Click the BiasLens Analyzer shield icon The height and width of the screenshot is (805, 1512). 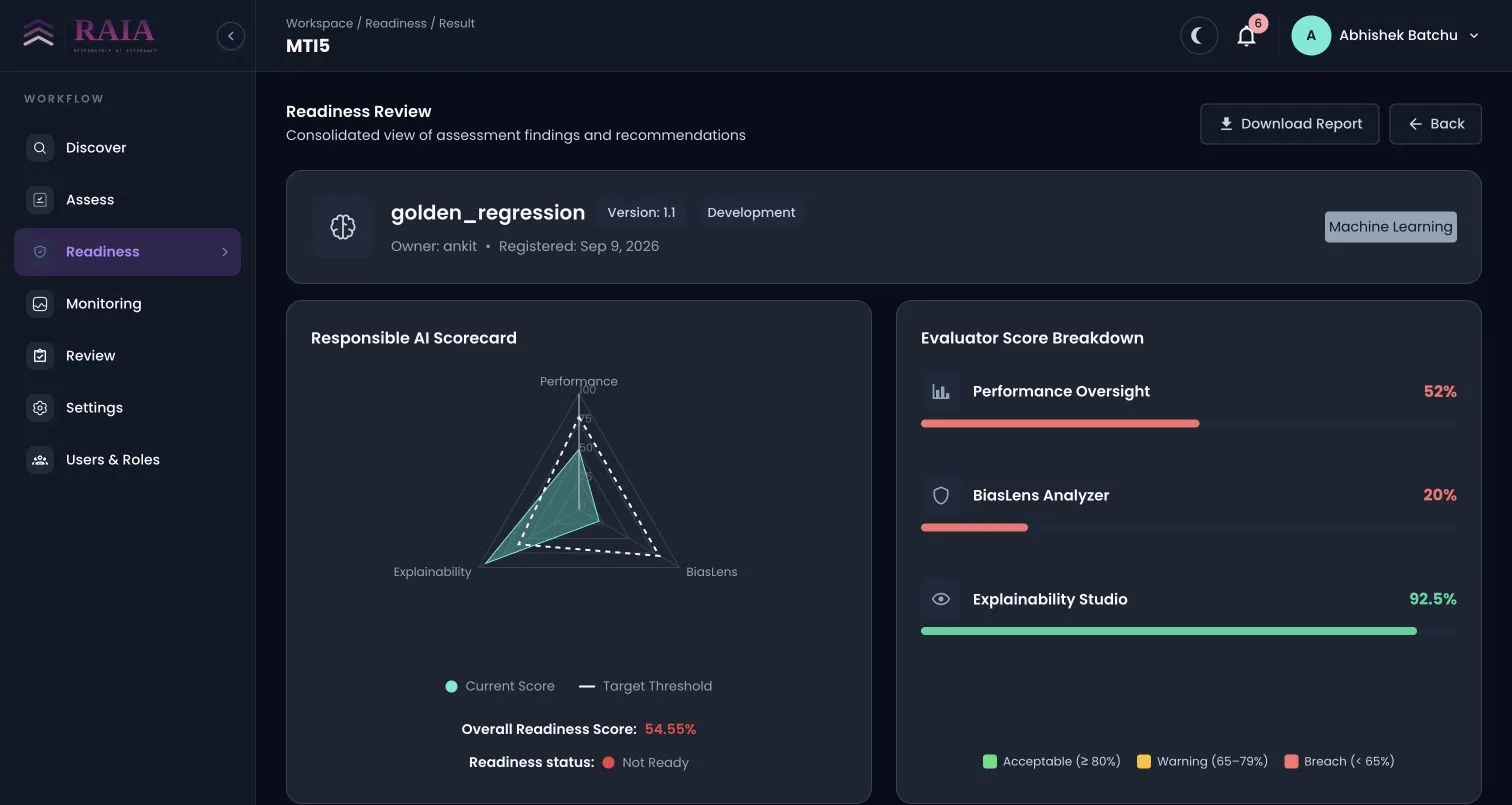click(x=941, y=496)
